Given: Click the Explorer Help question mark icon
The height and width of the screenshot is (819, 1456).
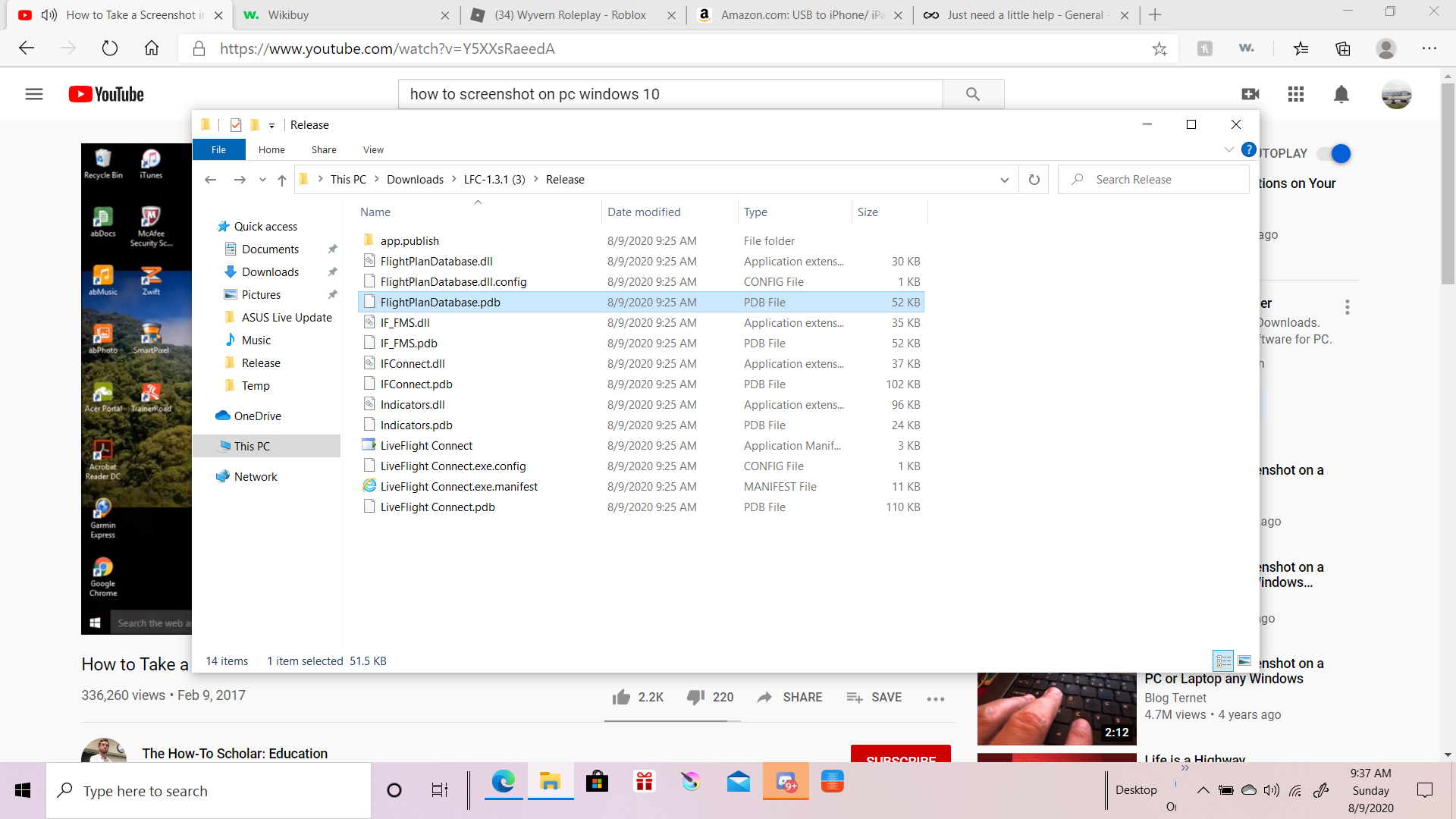Looking at the screenshot, I should point(1248,149).
